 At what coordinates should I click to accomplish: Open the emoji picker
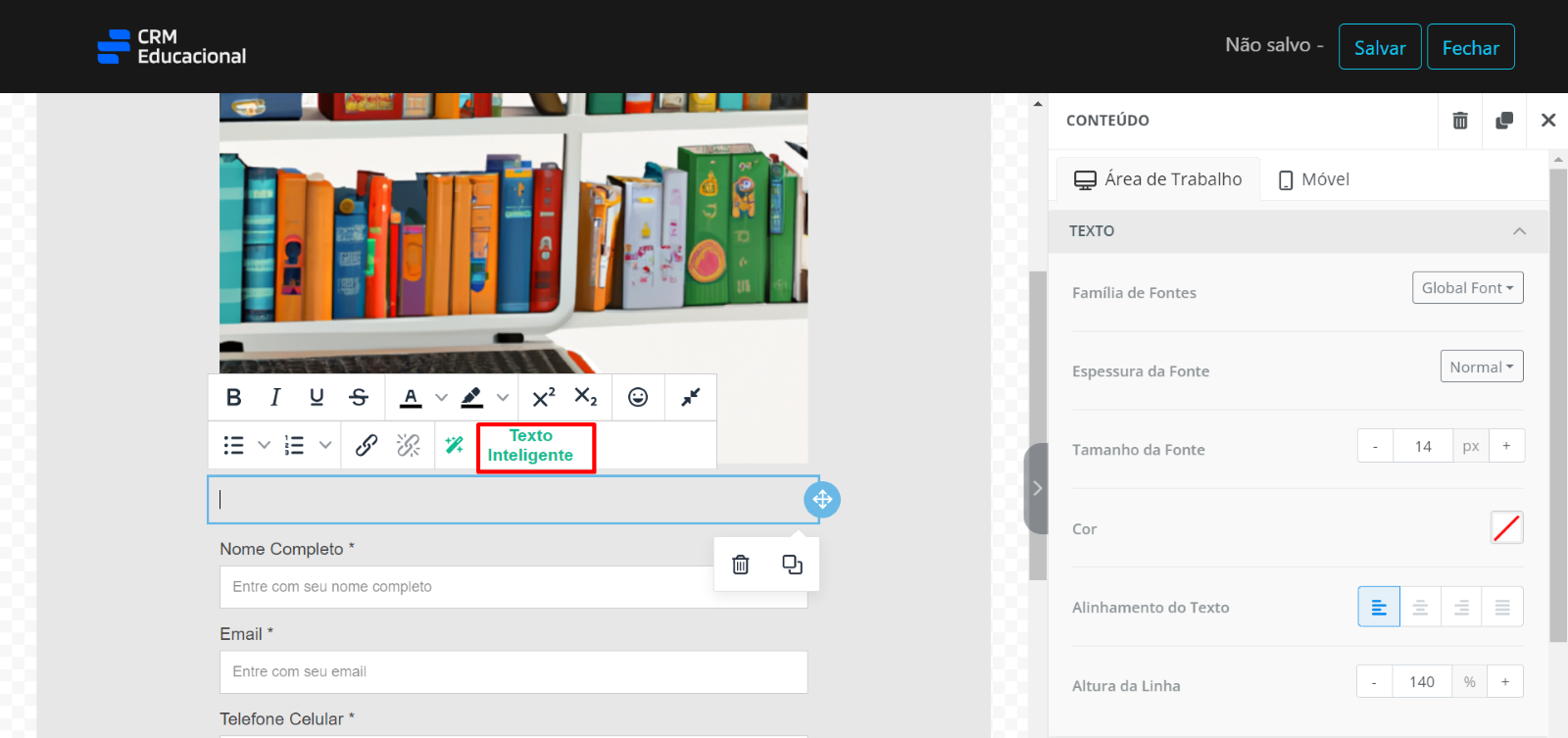point(638,397)
